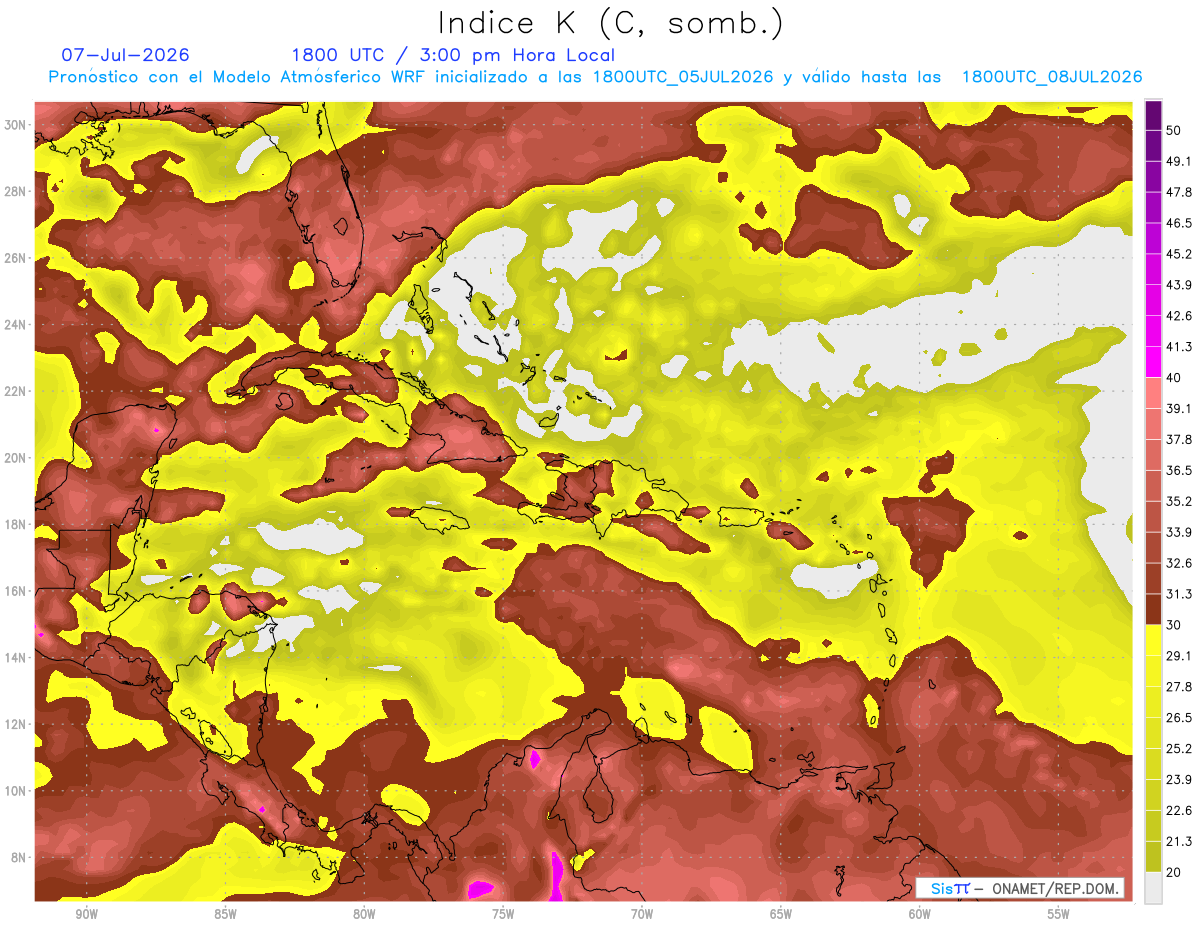The height and width of the screenshot is (927, 1200).
Task: Click the colorbar value 43.9
Action: [1179, 285]
